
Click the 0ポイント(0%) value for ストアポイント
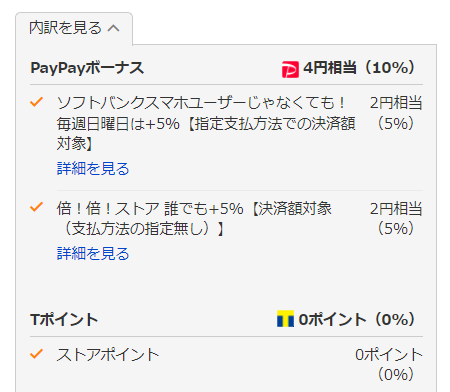click(x=389, y=364)
